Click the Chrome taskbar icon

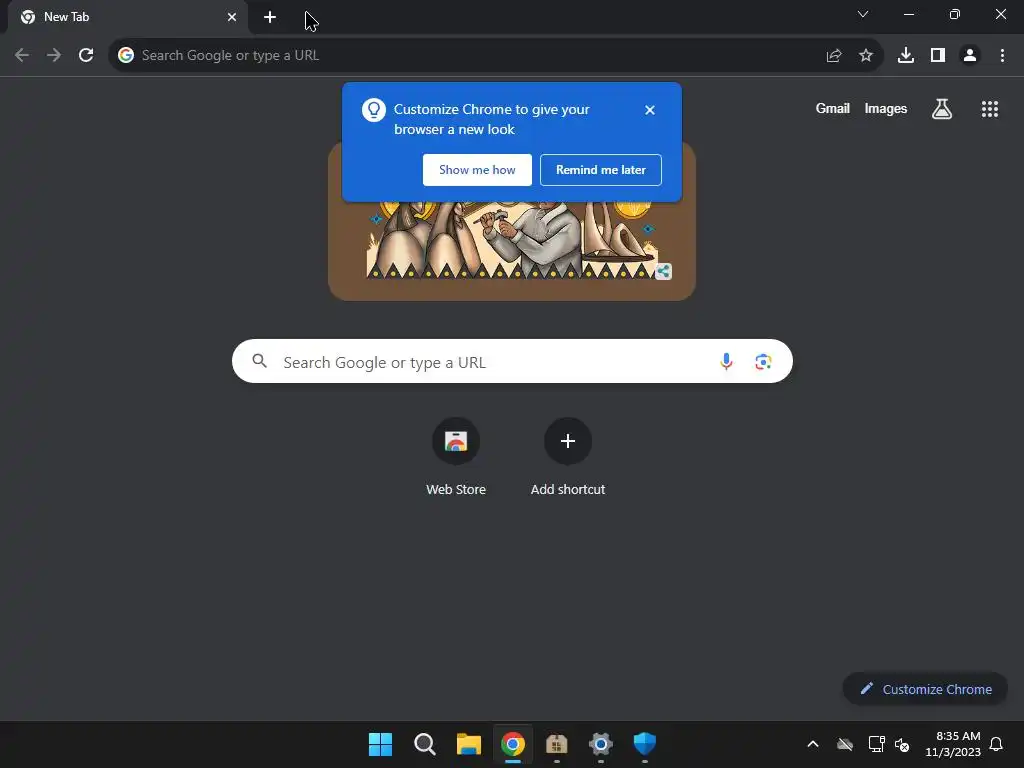tap(513, 744)
